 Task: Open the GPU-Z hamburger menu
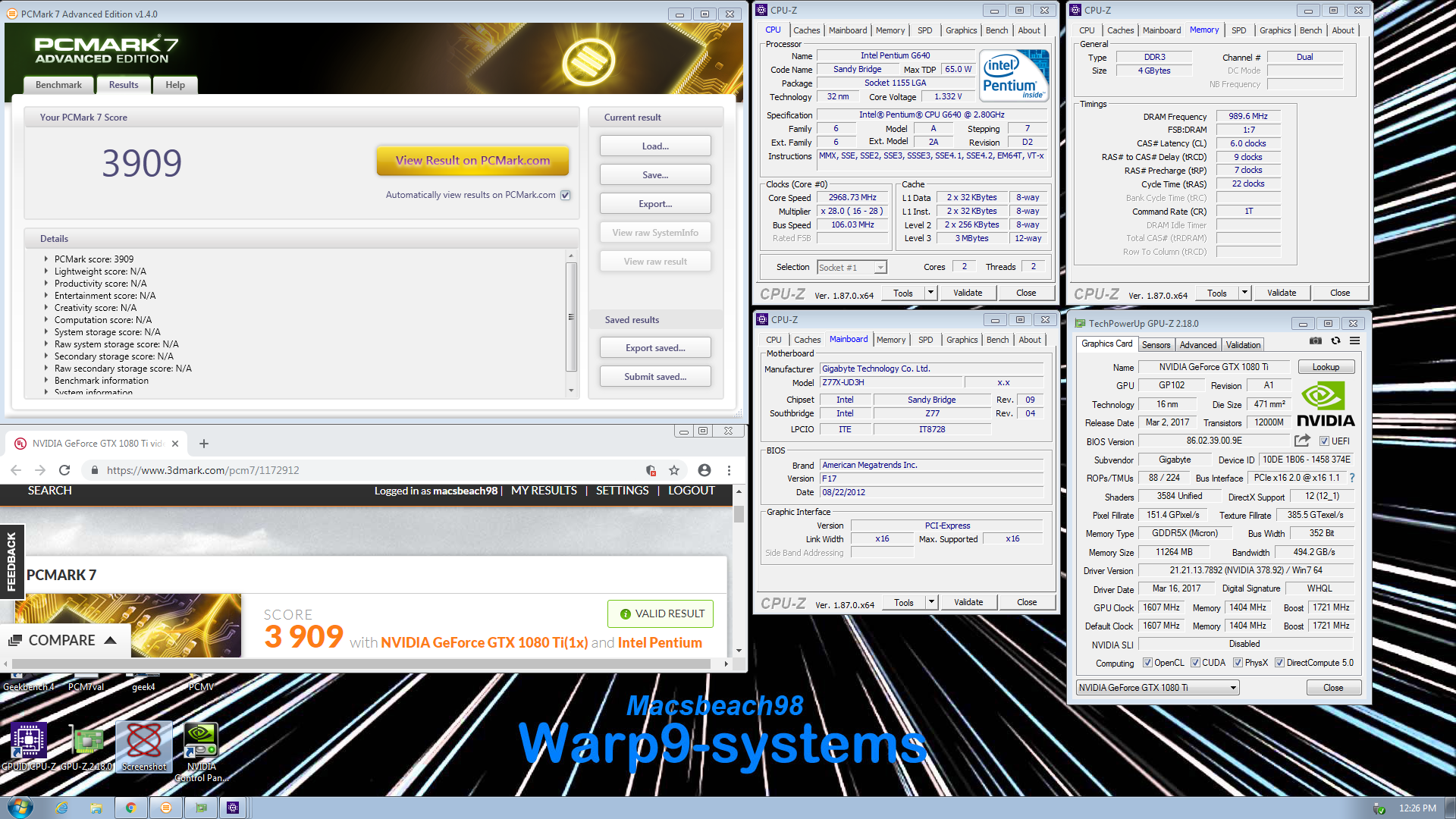1354,341
